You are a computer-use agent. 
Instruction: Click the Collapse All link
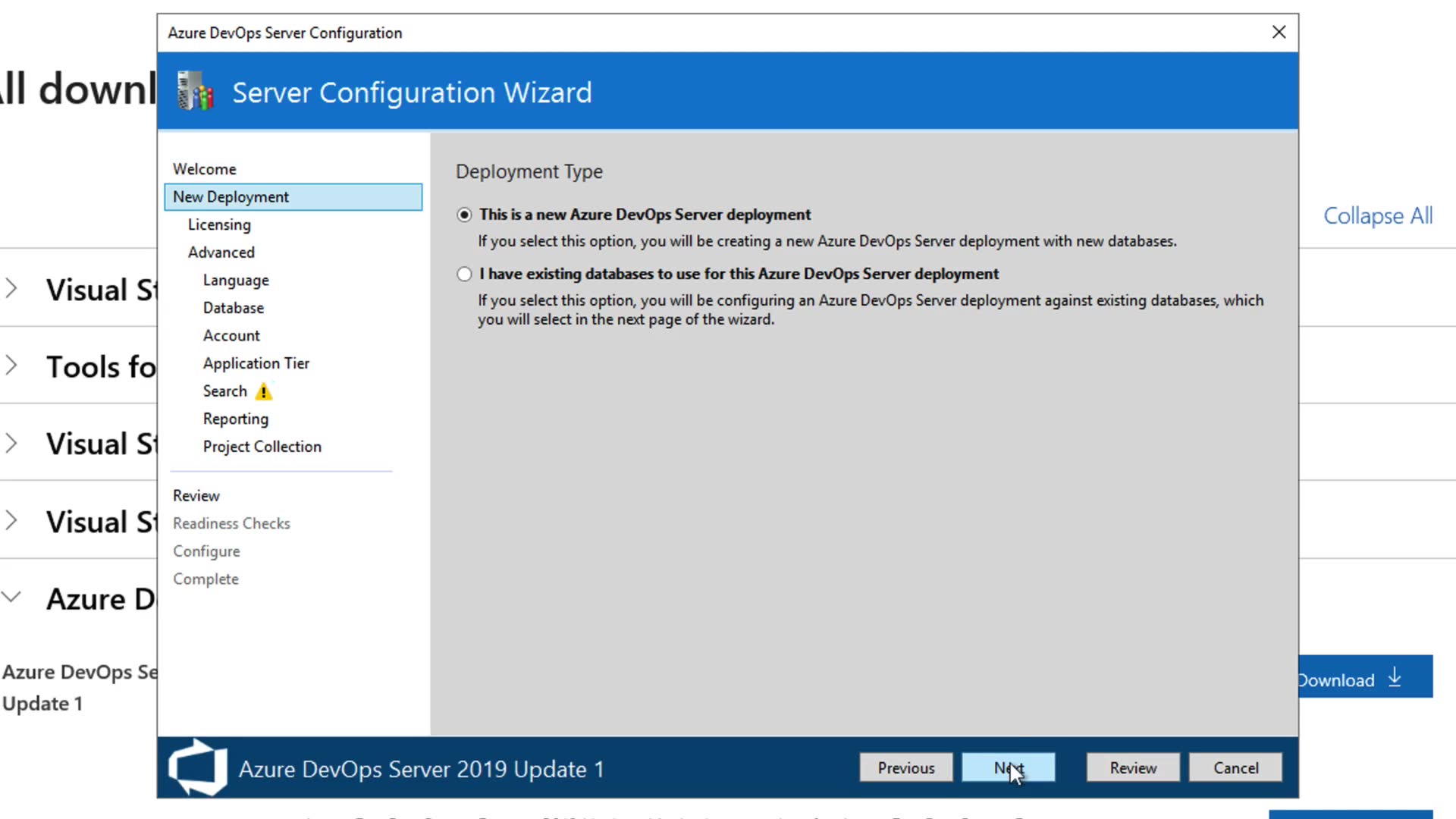(1378, 215)
